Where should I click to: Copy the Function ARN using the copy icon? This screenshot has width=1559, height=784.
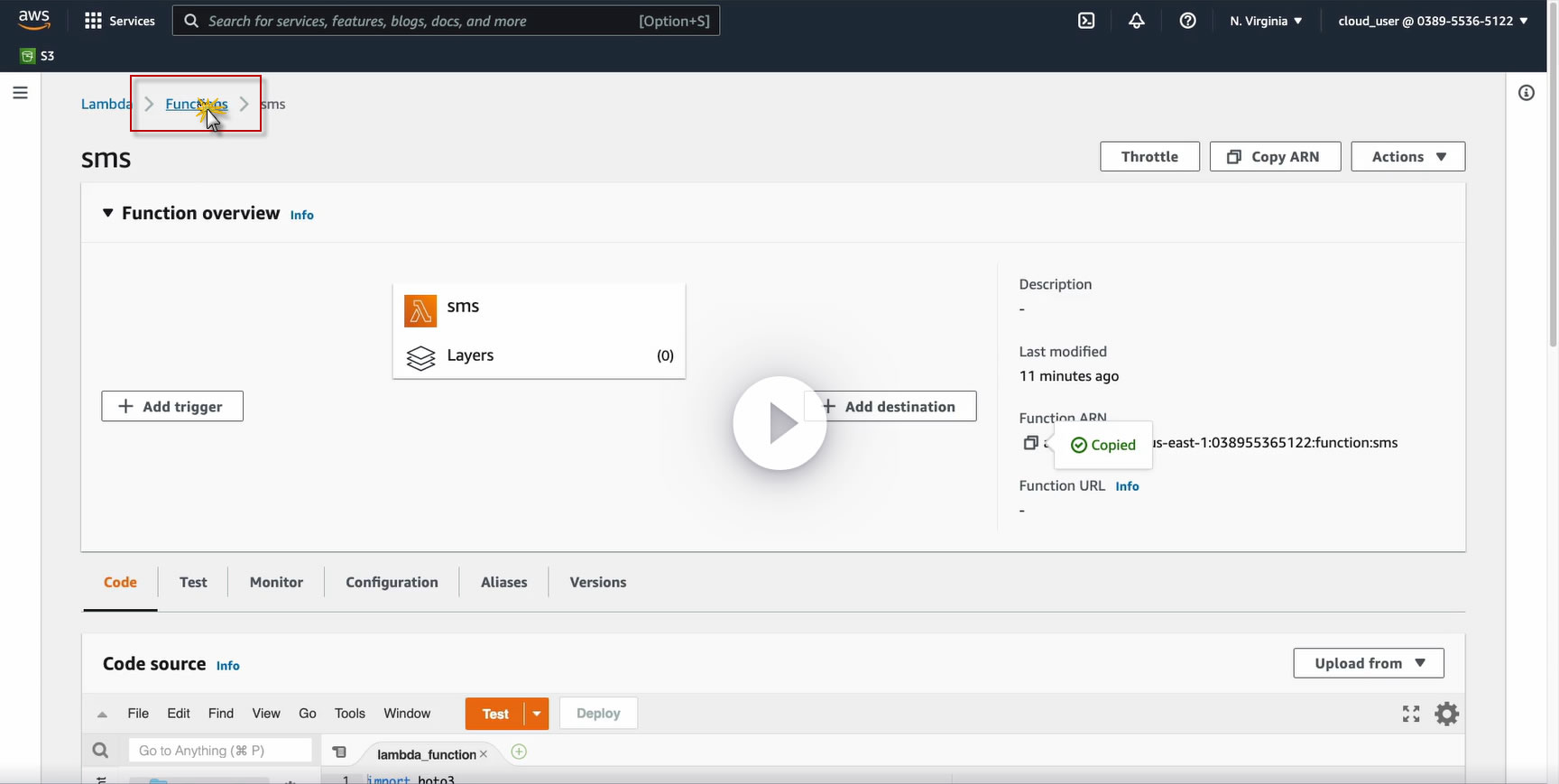(x=1030, y=443)
